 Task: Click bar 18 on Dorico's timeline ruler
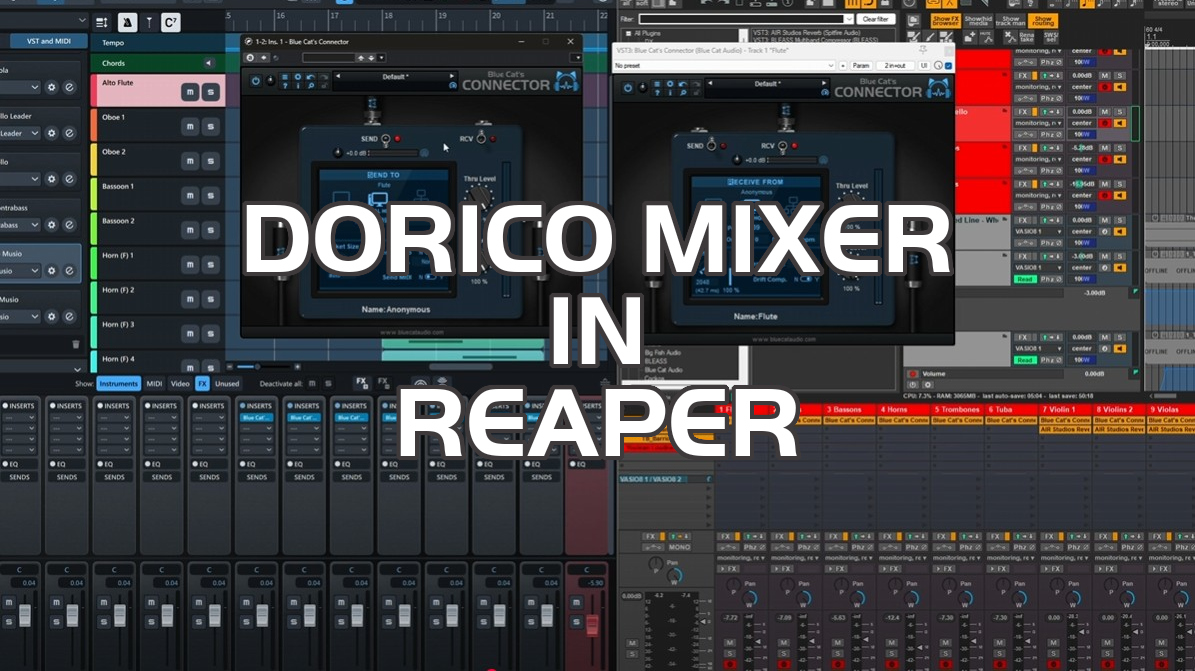tap(389, 16)
